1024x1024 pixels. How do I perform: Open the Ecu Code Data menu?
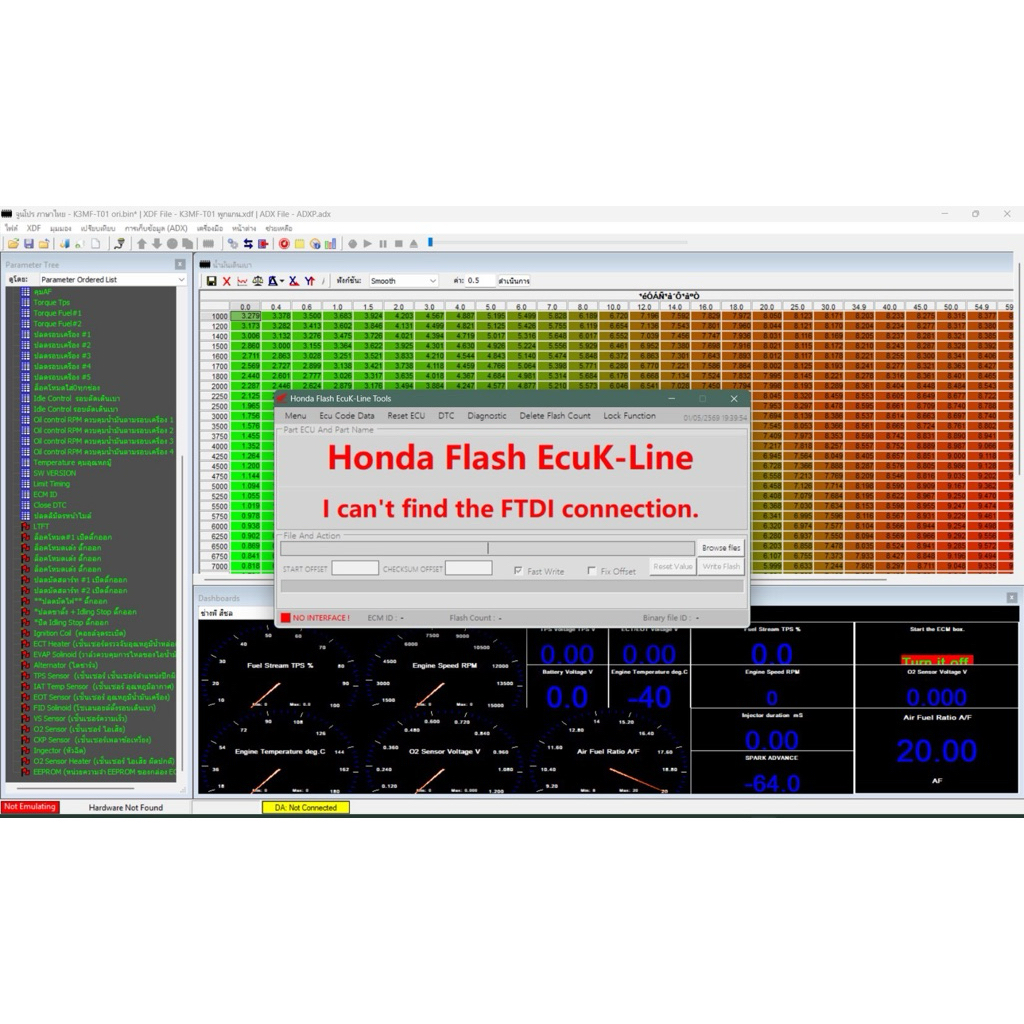click(x=347, y=415)
